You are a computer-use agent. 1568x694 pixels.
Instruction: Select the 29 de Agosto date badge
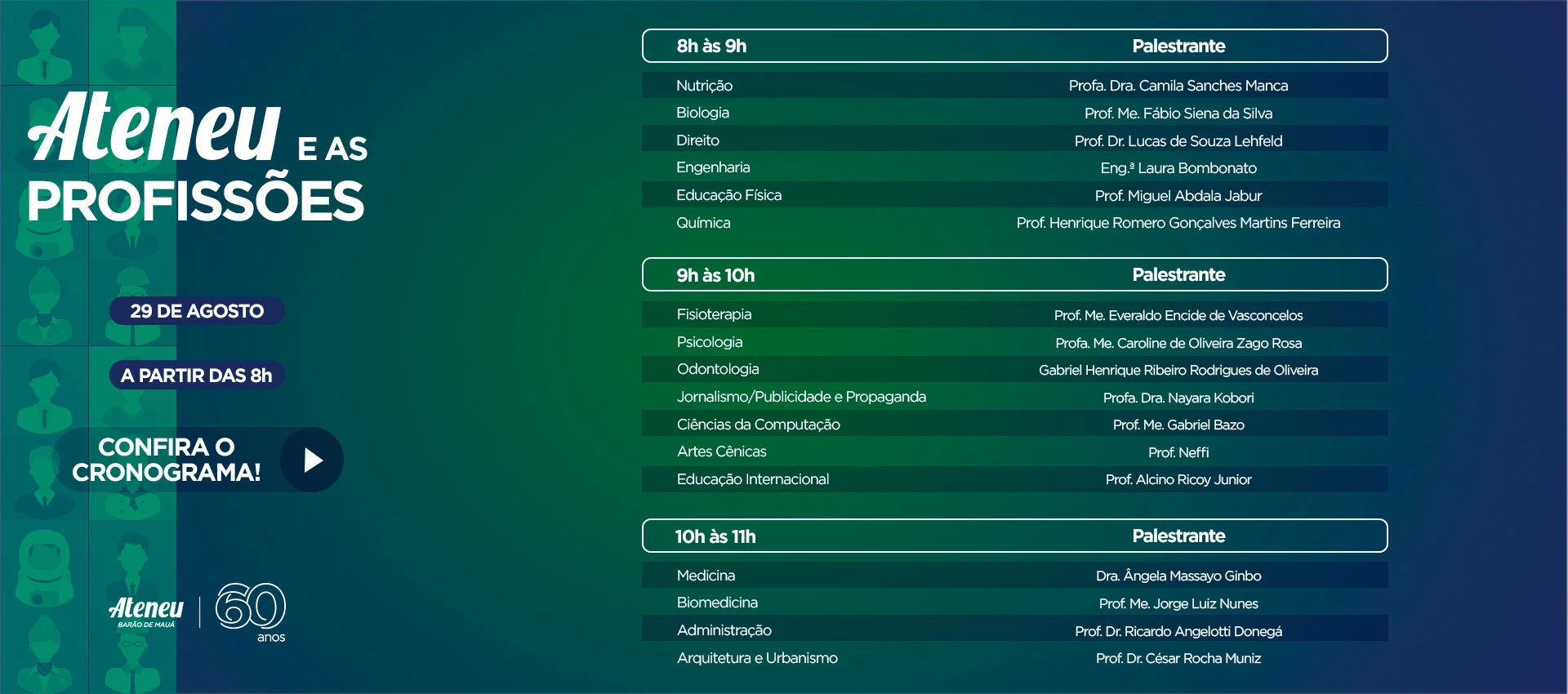197,311
